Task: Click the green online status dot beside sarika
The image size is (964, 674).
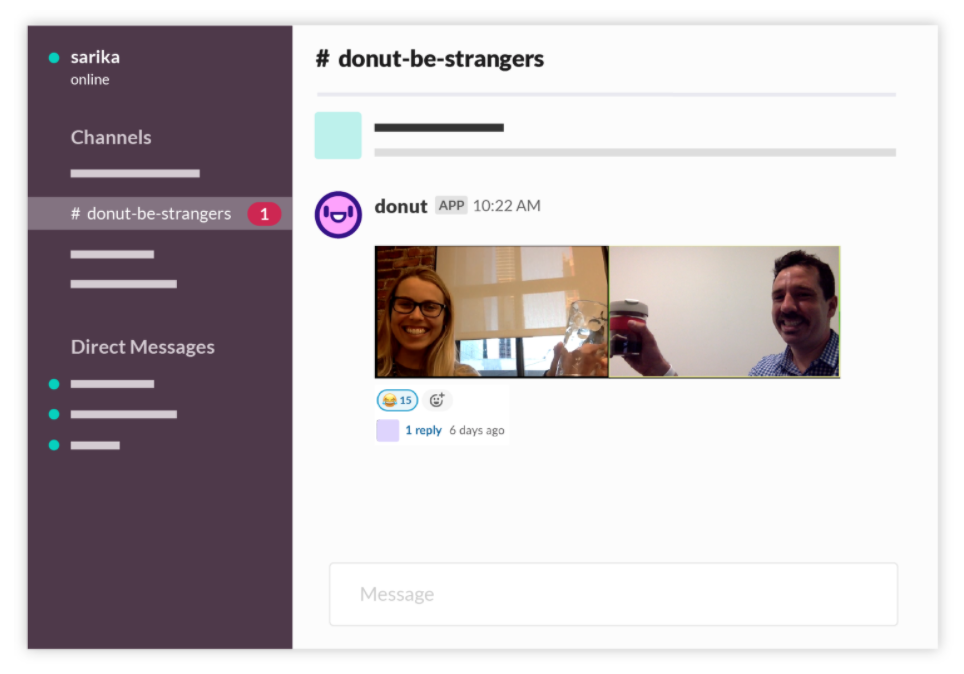Action: pyautogui.click(x=54, y=58)
